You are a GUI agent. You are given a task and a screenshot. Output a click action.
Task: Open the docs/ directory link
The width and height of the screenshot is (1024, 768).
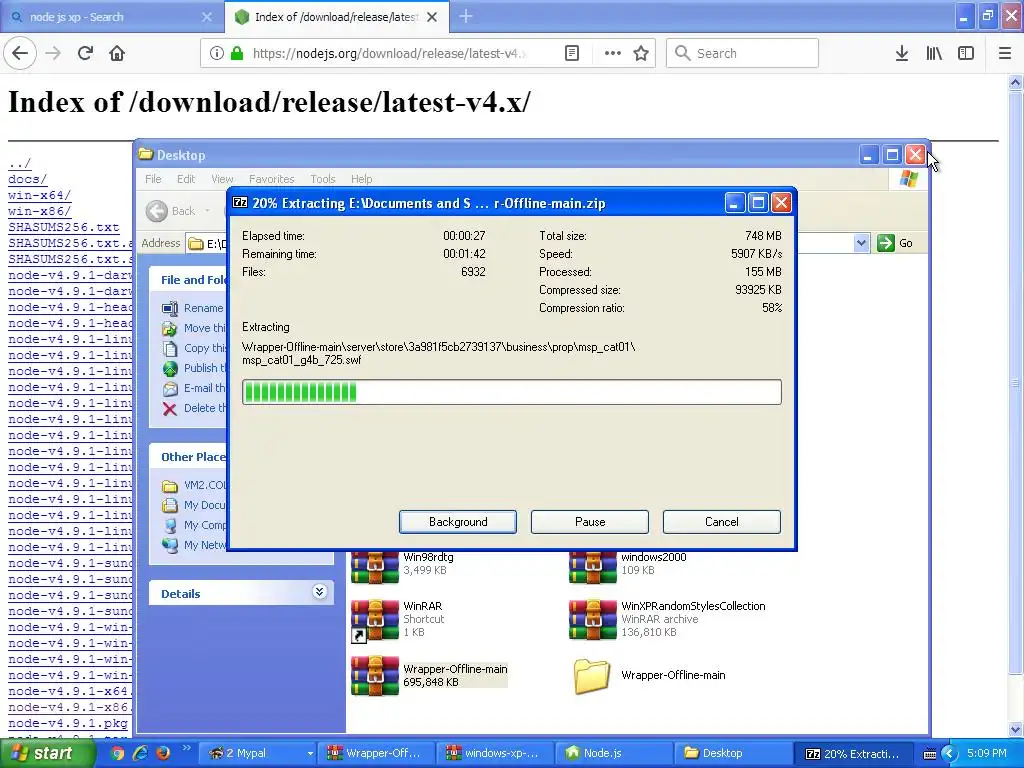pyautogui.click(x=27, y=179)
